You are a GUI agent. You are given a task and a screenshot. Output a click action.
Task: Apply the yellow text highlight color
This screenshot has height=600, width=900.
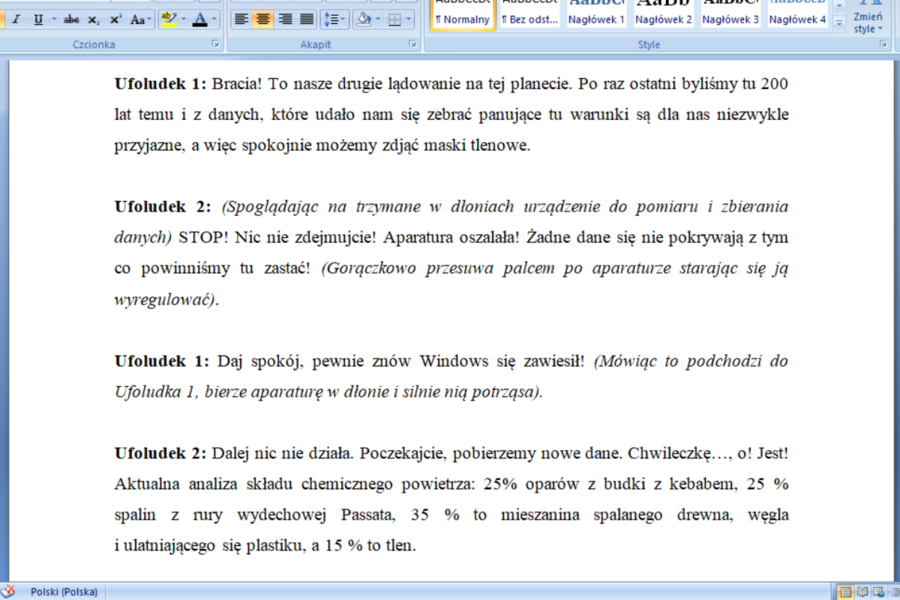pyautogui.click(x=167, y=19)
